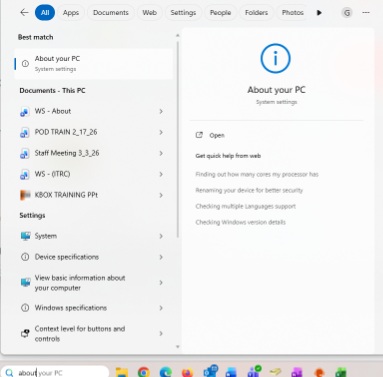The width and height of the screenshot is (383, 377).
Task: Open 'Finding out how many cores' help link
Action: (x=257, y=174)
